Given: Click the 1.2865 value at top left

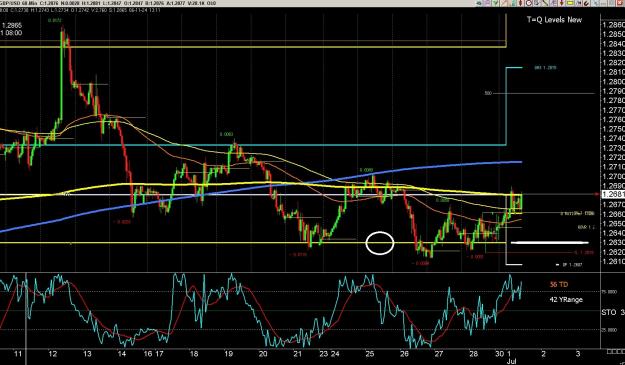Looking at the screenshot, I should (x=12, y=26).
